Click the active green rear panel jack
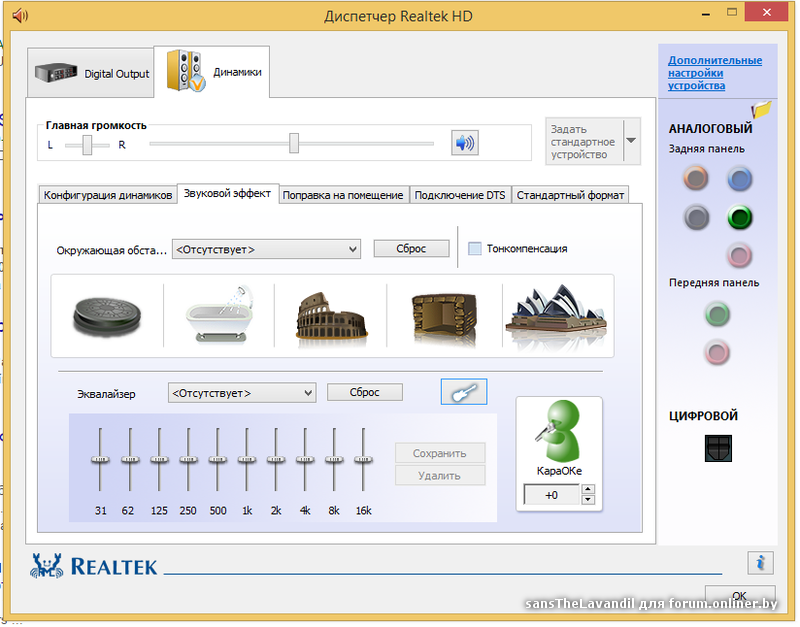Screen dimensions: 800x627 pos(741,218)
